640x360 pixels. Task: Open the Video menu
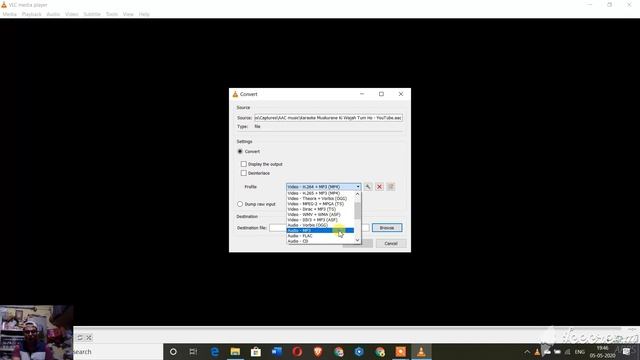pos(71,14)
